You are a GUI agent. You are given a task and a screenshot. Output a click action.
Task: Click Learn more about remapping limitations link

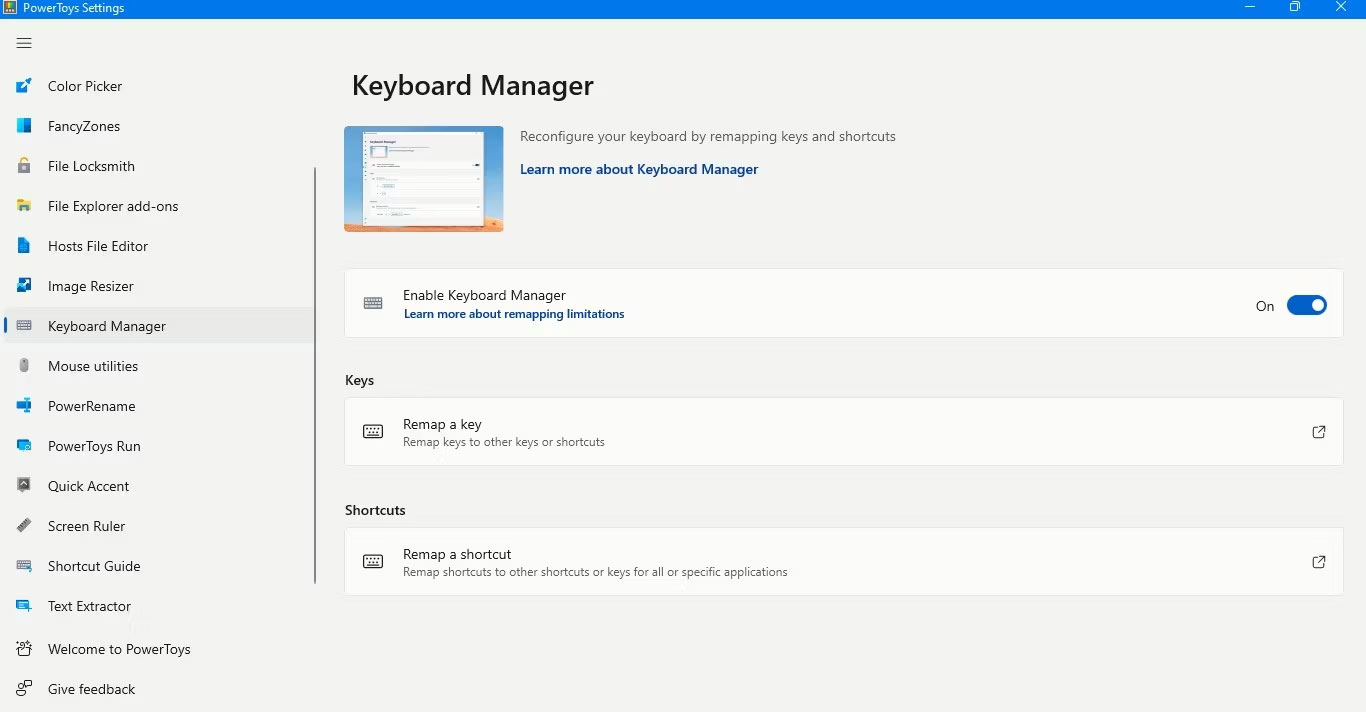[x=514, y=314]
